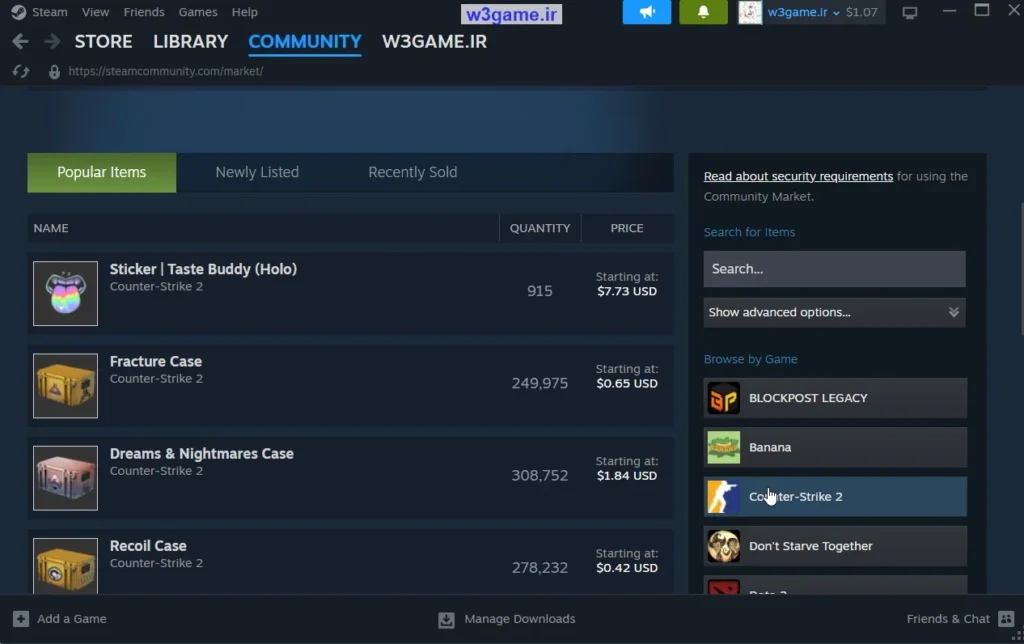Viewport: 1024px width, 644px height.
Task: Switch to the Newly Listed tab
Action: [257, 172]
